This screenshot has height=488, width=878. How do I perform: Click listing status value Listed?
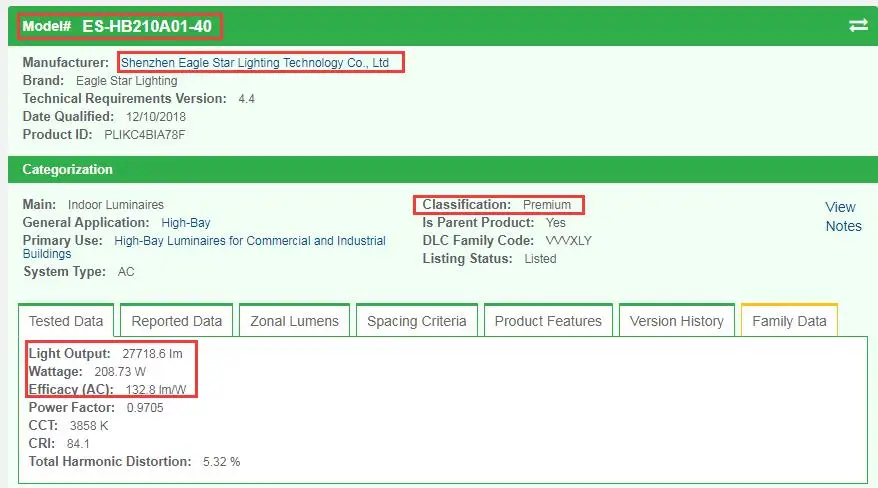pos(540,259)
